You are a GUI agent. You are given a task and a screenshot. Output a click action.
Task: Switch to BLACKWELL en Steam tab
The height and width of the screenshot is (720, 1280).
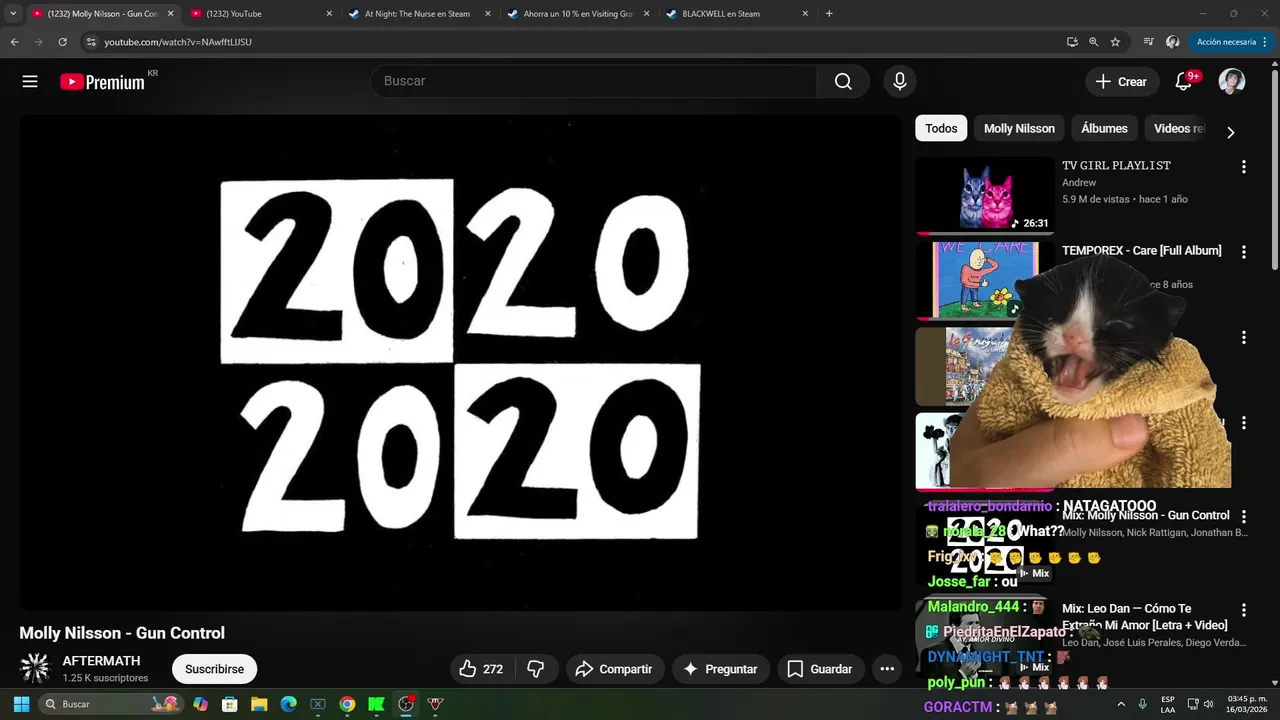(x=736, y=14)
